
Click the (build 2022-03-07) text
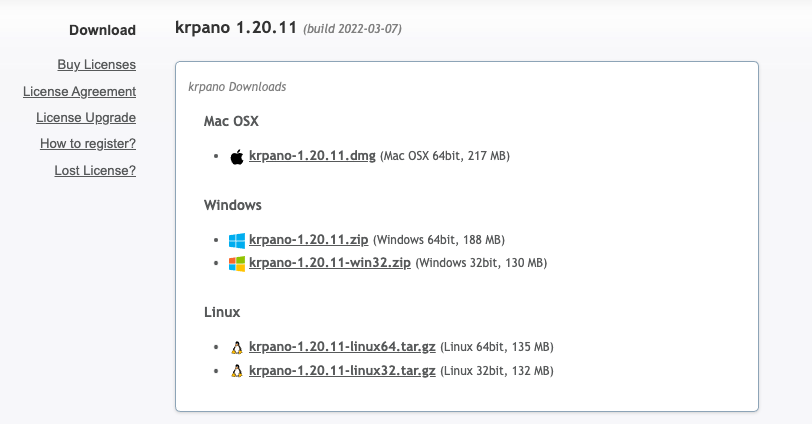click(352, 28)
